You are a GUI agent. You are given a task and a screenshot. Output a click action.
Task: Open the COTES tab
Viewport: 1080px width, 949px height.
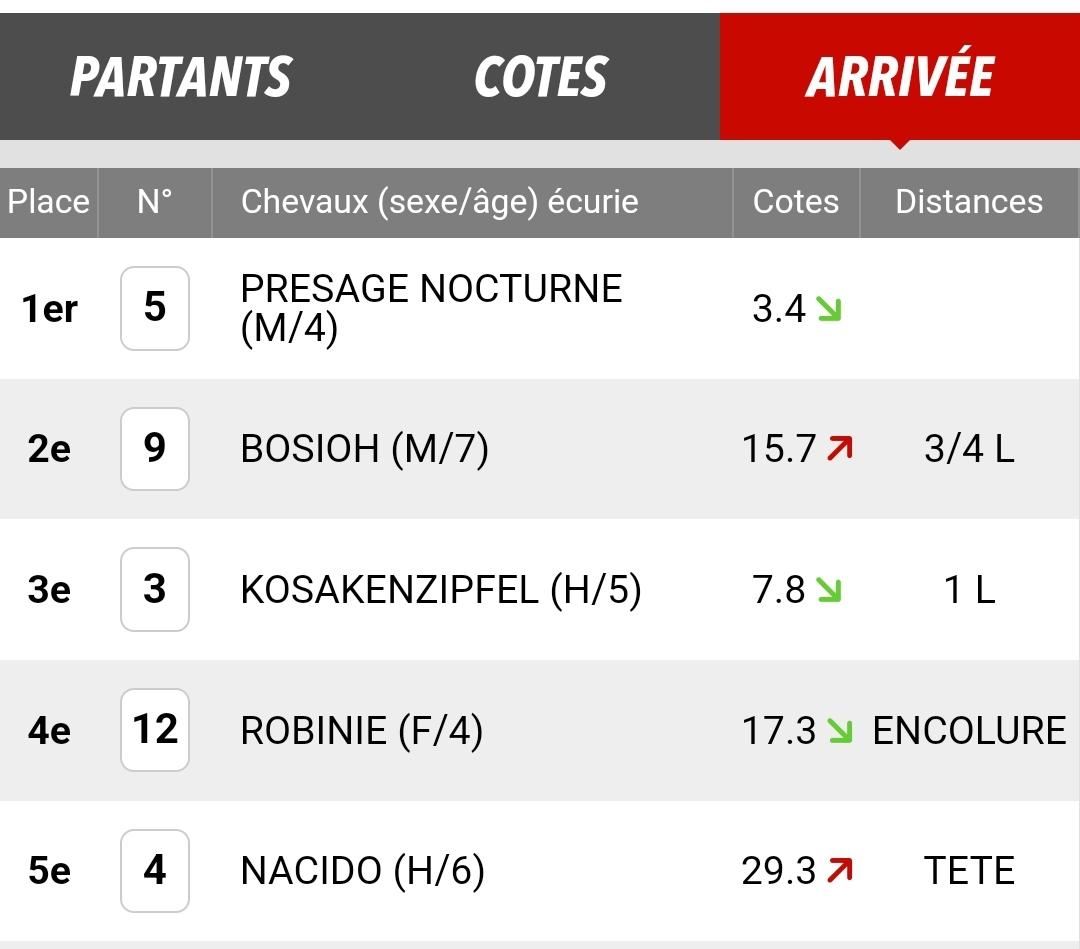click(x=541, y=76)
